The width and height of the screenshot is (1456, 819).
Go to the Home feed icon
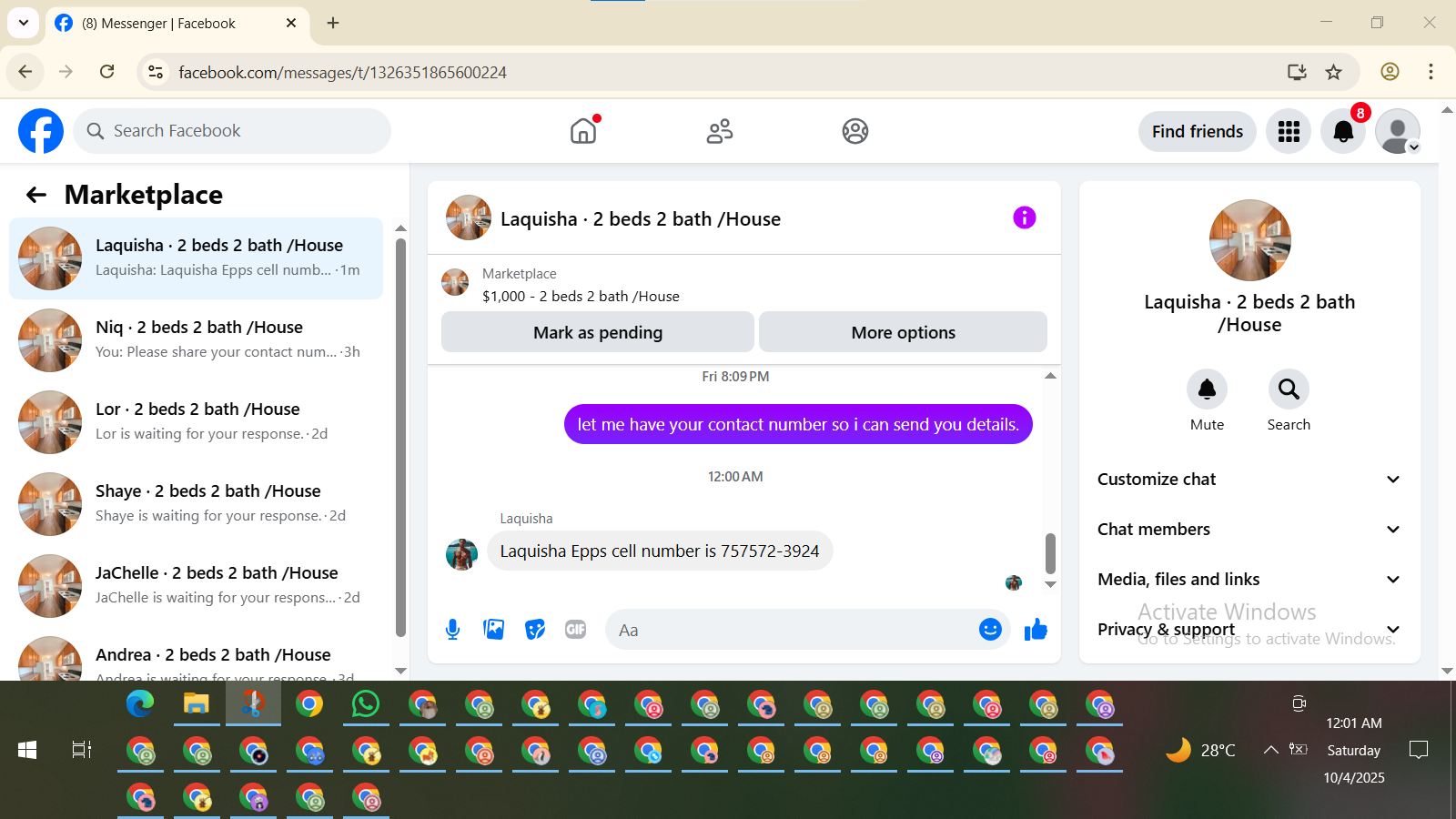(x=583, y=131)
